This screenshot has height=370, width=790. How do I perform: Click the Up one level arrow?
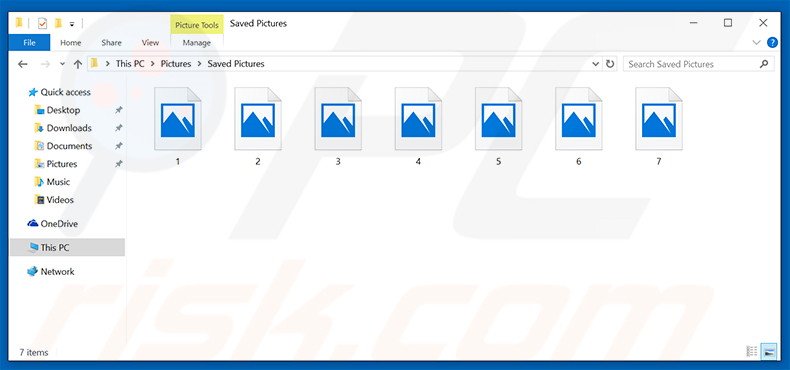(78, 64)
